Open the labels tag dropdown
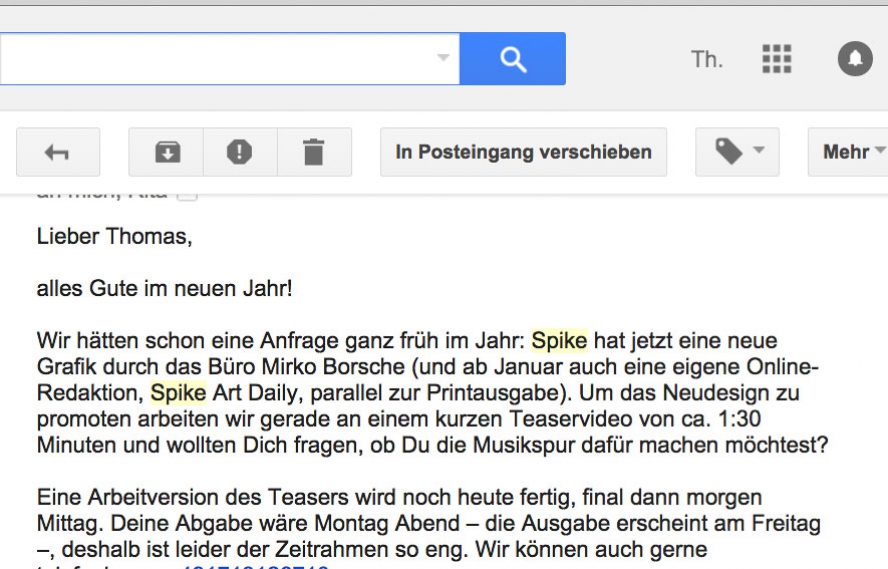 [737, 152]
